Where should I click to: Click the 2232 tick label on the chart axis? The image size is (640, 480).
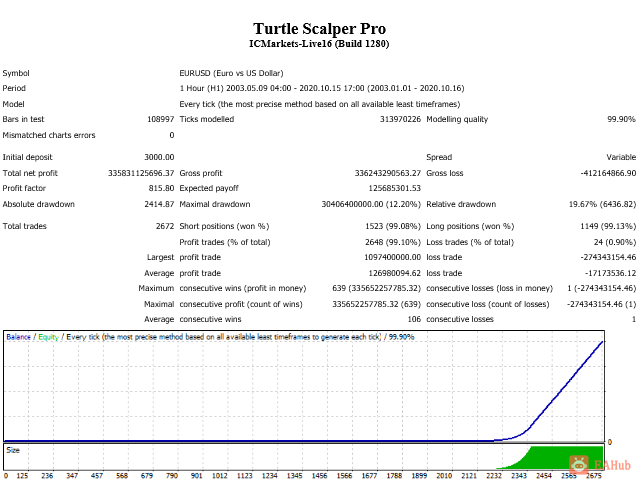[493, 476]
